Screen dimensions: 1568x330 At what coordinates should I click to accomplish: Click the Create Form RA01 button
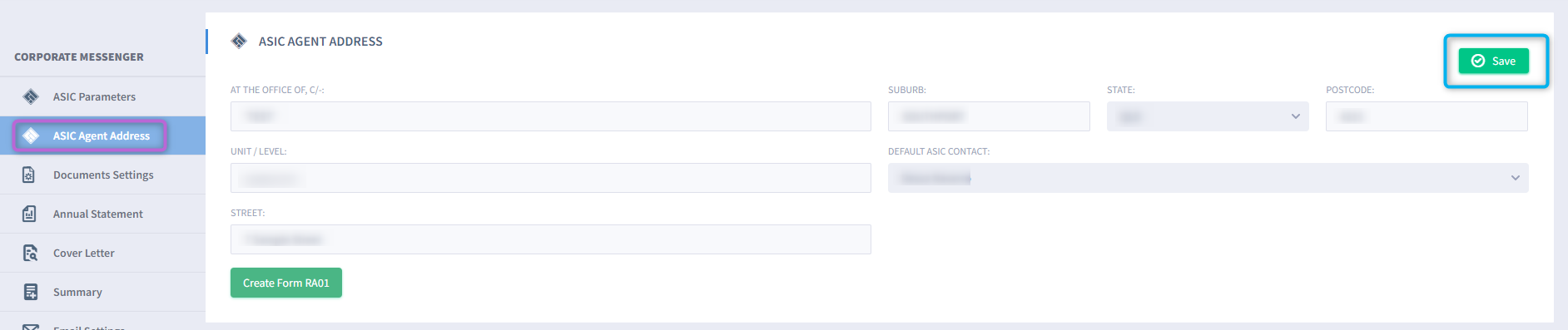[286, 283]
